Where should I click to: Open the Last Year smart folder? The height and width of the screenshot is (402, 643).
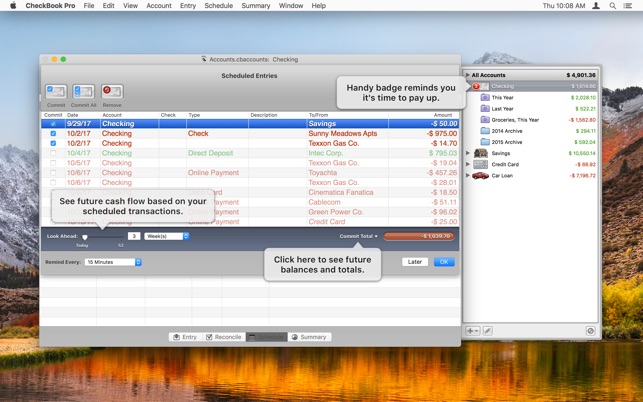pyautogui.click(x=485, y=109)
